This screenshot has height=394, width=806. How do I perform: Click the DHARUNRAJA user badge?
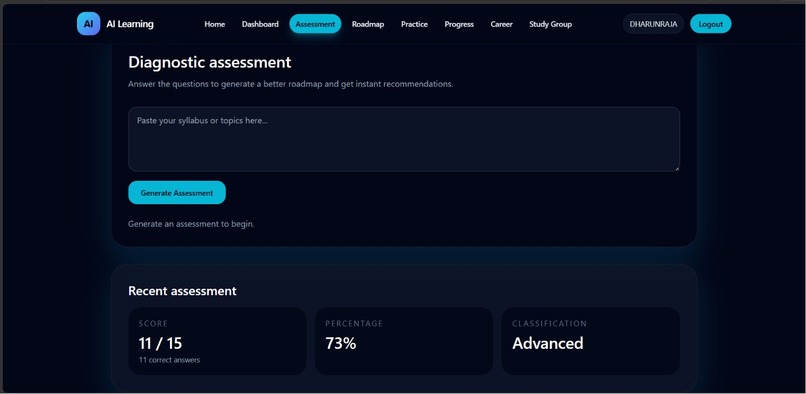(x=653, y=24)
